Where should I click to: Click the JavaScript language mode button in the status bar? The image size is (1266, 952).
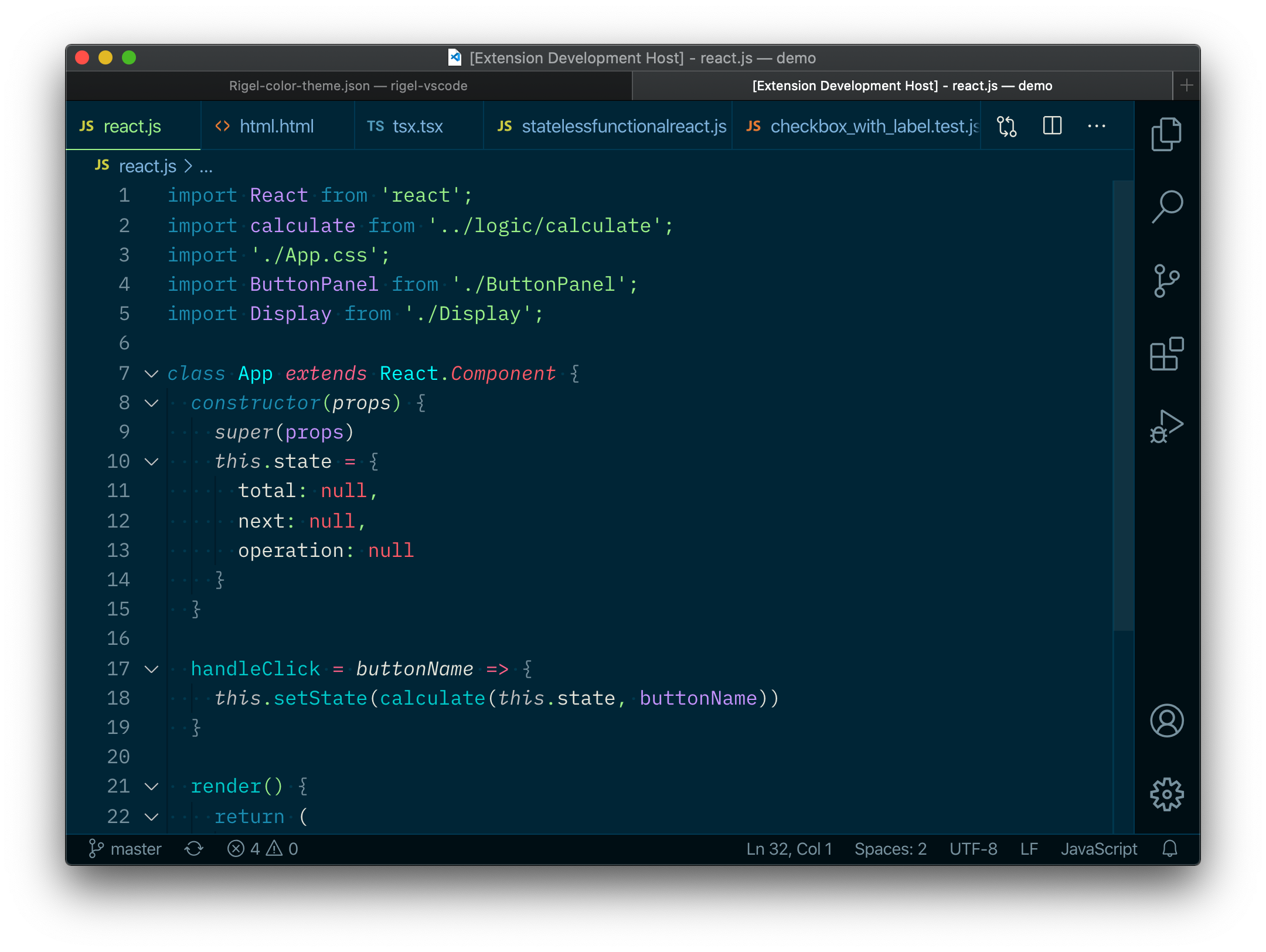coord(1098,849)
